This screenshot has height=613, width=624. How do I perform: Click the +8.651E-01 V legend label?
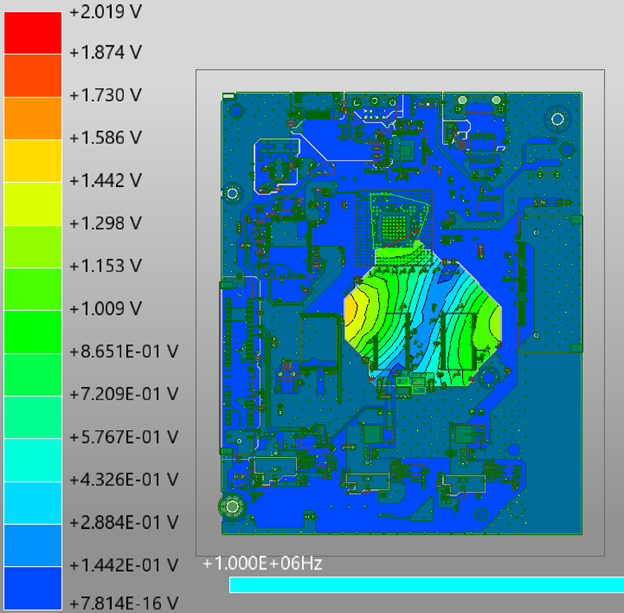coord(123,351)
